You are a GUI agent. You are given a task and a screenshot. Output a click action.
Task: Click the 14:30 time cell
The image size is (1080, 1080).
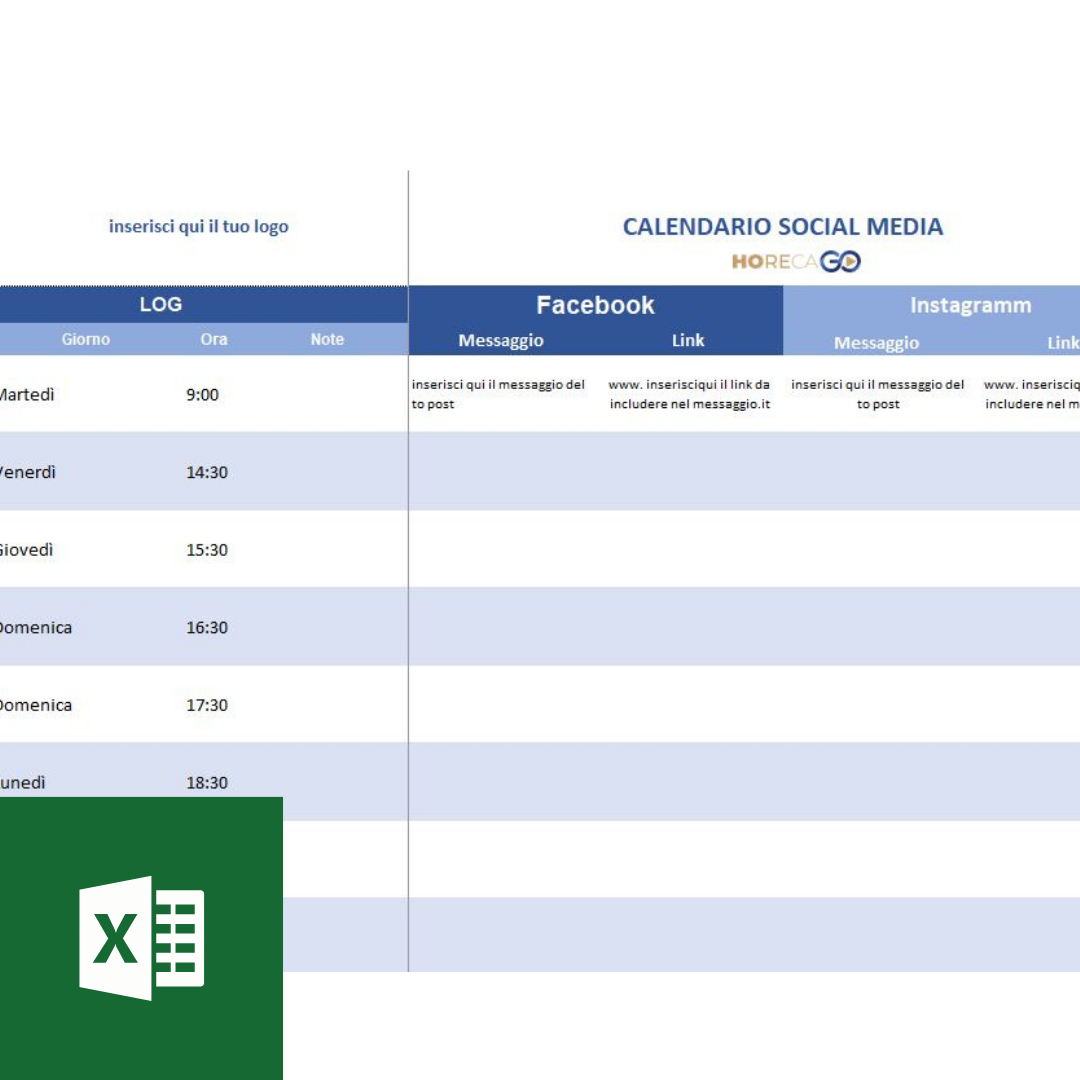(207, 472)
